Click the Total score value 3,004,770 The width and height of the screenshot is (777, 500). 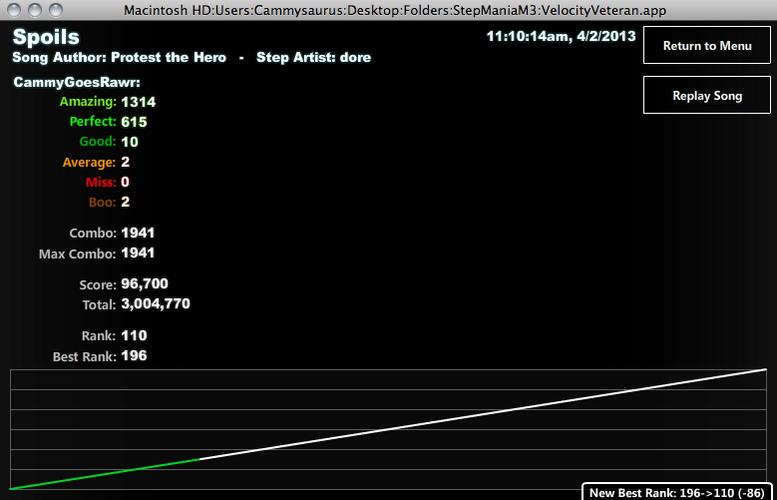click(156, 304)
